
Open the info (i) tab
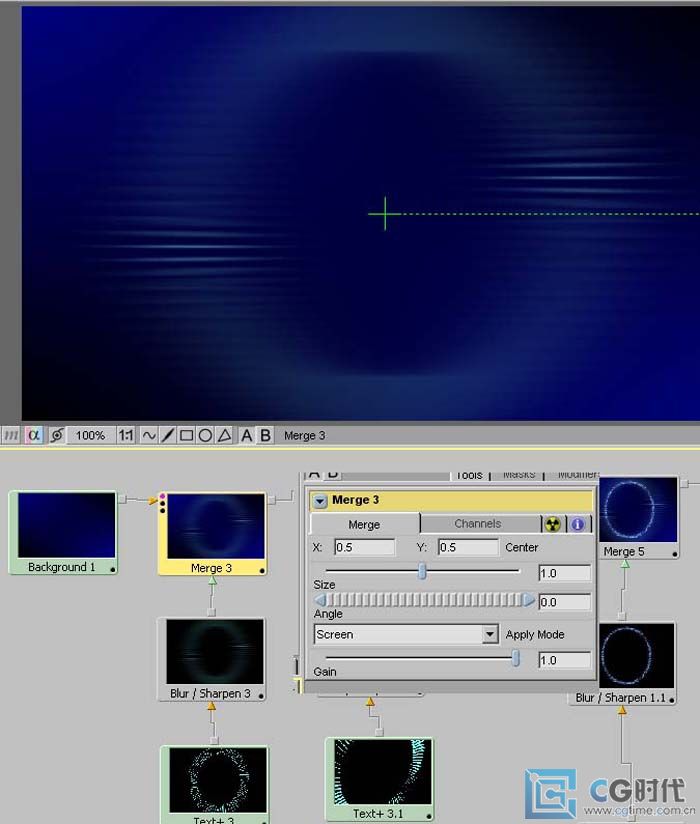click(578, 524)
